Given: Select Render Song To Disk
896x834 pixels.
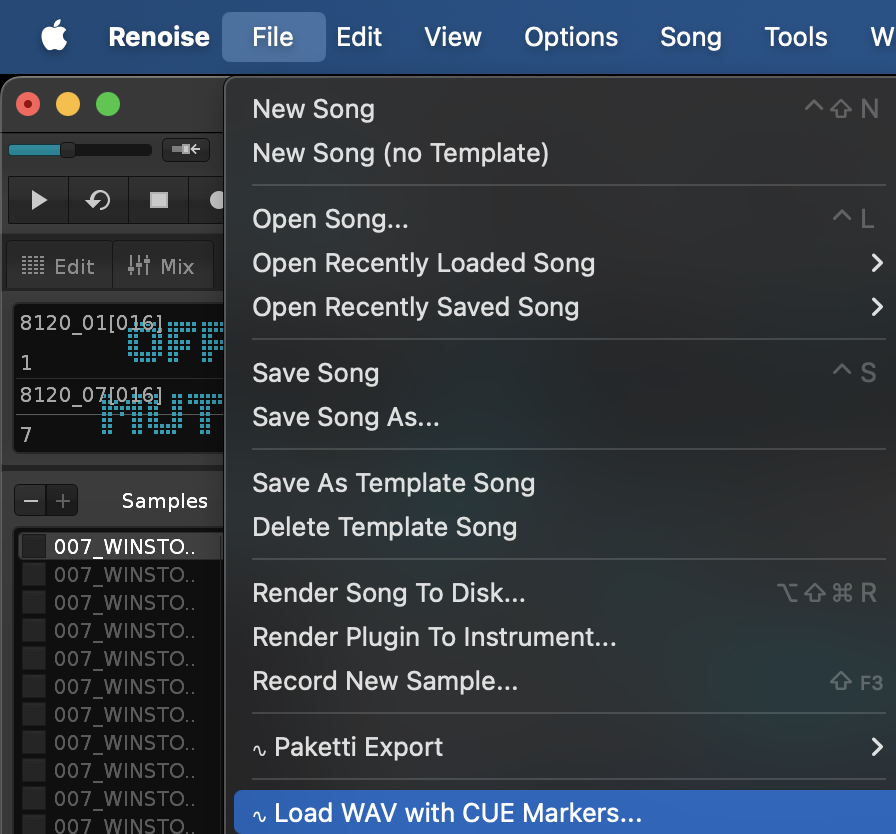Looking at the screenshot, I should (x=389, y=593).
